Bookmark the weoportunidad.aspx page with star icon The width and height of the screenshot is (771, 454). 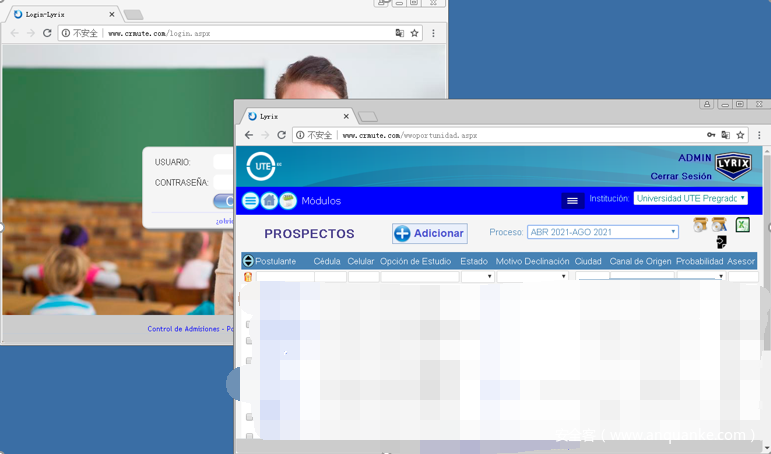(740, 135)
